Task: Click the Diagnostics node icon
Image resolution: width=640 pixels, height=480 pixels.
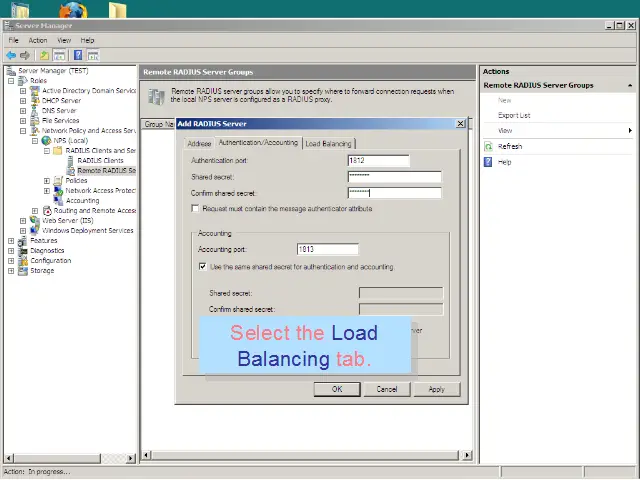Action: (23, 251)
